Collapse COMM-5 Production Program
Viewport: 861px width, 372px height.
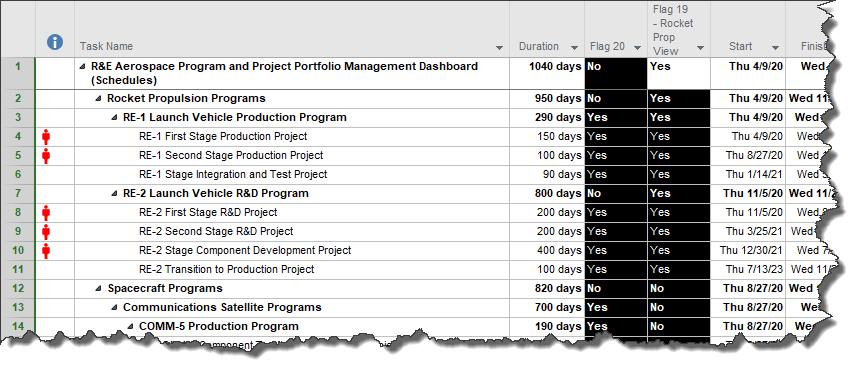pos(130,327)
